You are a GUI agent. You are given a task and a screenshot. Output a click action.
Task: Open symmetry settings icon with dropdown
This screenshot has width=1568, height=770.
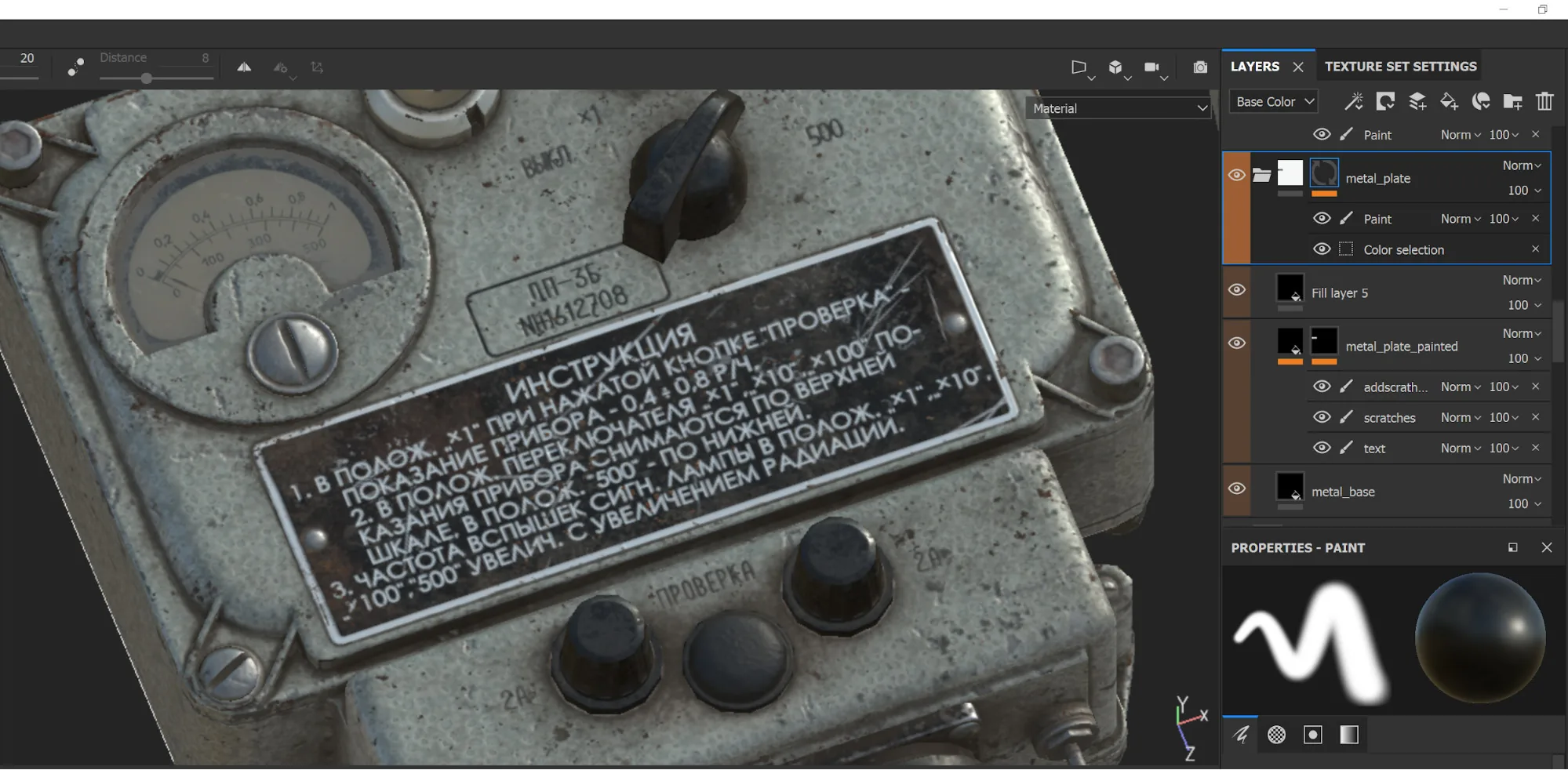(282, 69)
